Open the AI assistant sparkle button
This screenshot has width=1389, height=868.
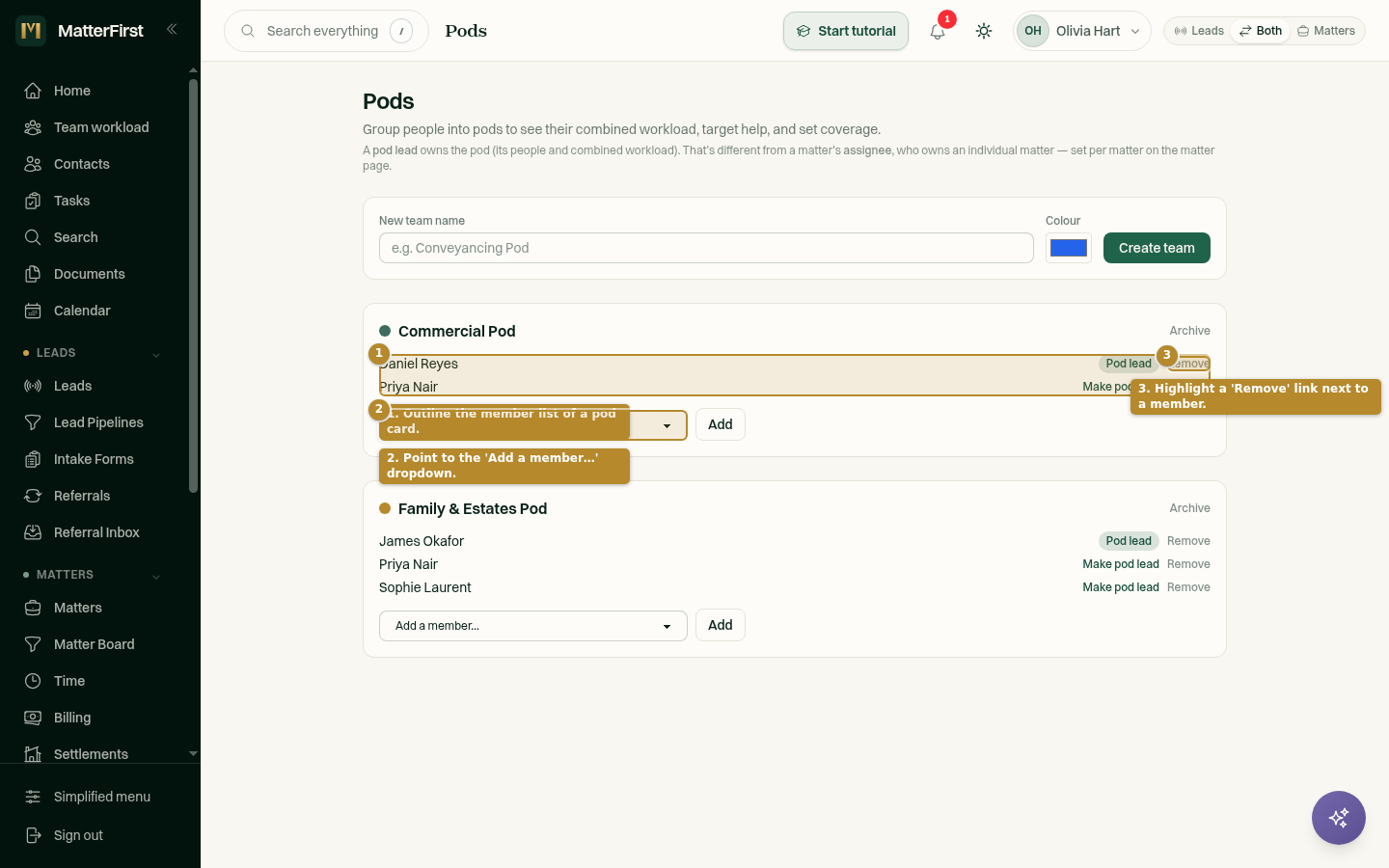[1339, 818]
